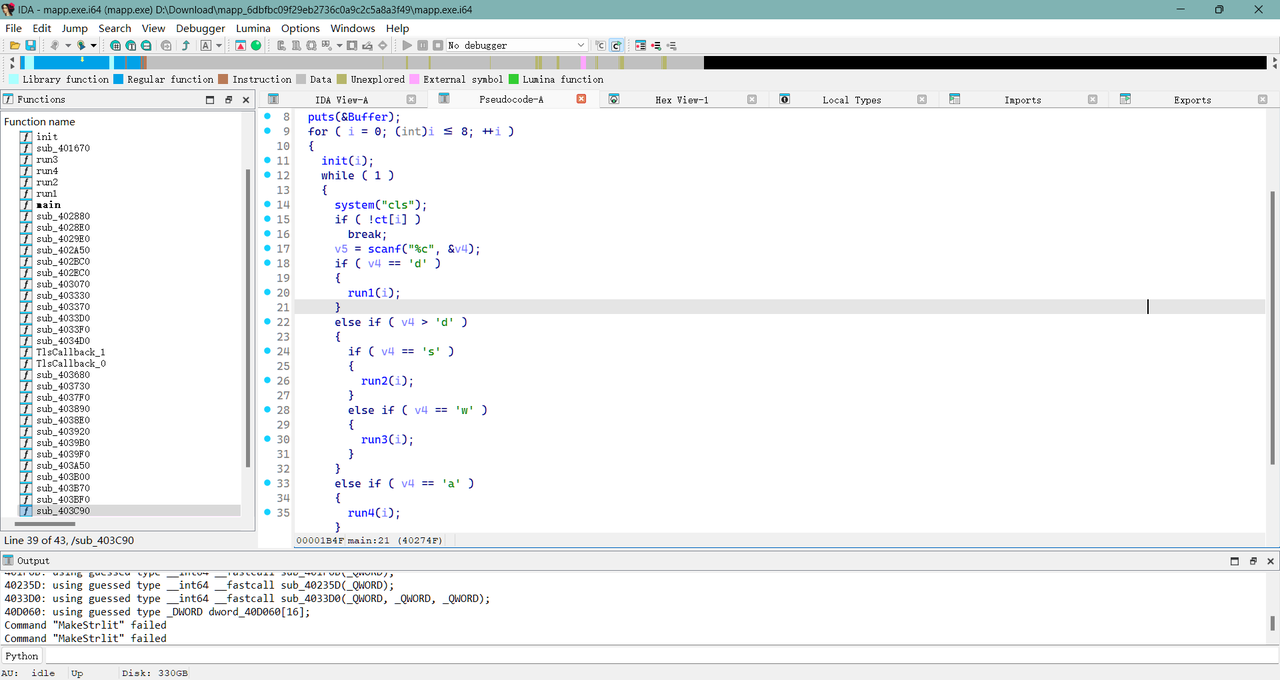
Task: Click the text search 'A' toolbar icon
Action: tap(206, 45)
